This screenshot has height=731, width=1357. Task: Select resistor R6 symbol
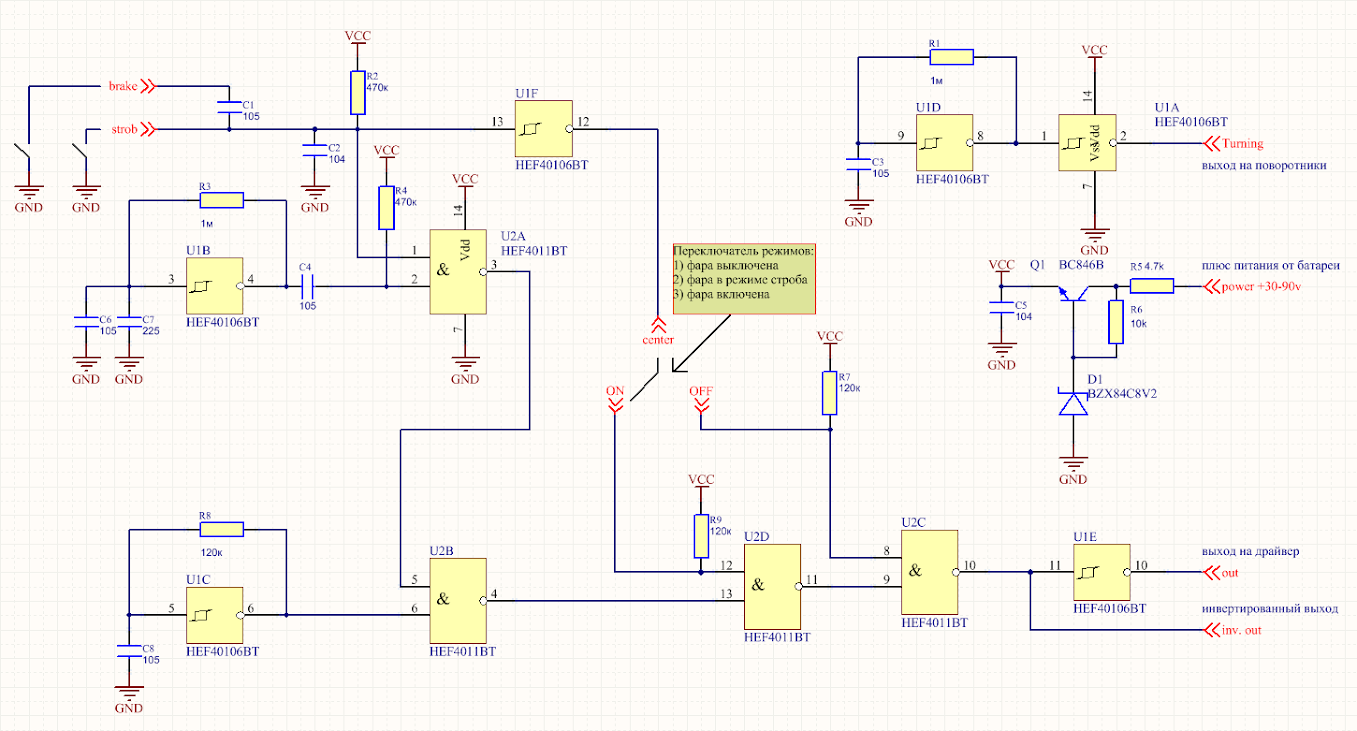click(1116, 322)
